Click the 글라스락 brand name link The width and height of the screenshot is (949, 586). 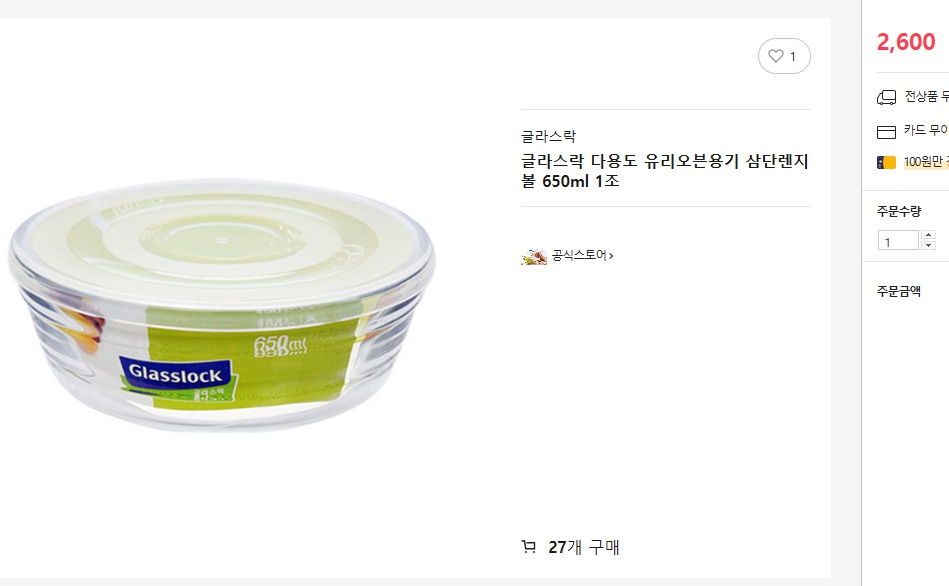click(548, 136)
